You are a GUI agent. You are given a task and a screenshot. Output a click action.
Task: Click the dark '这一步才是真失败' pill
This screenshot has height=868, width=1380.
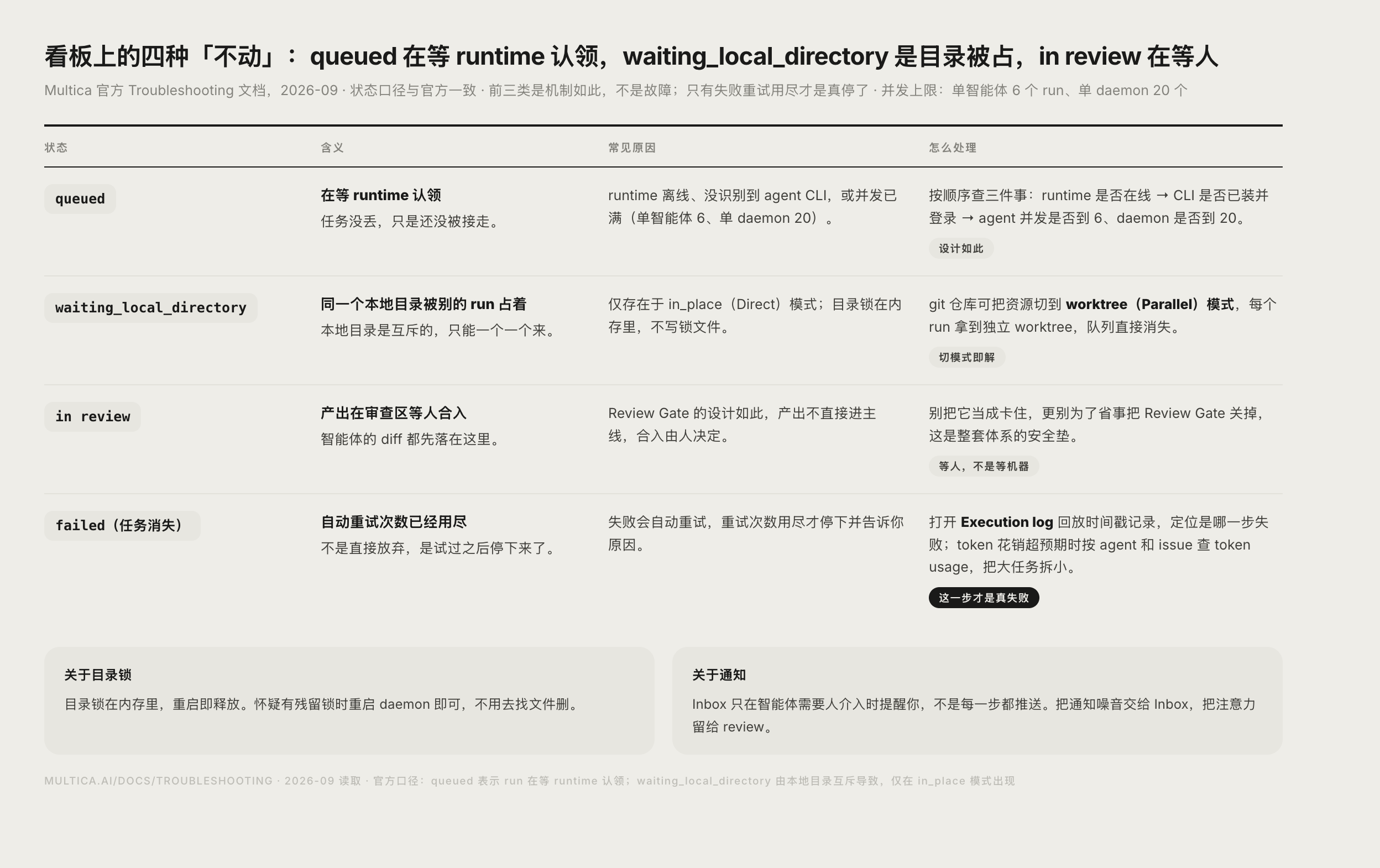click(984, 598)
